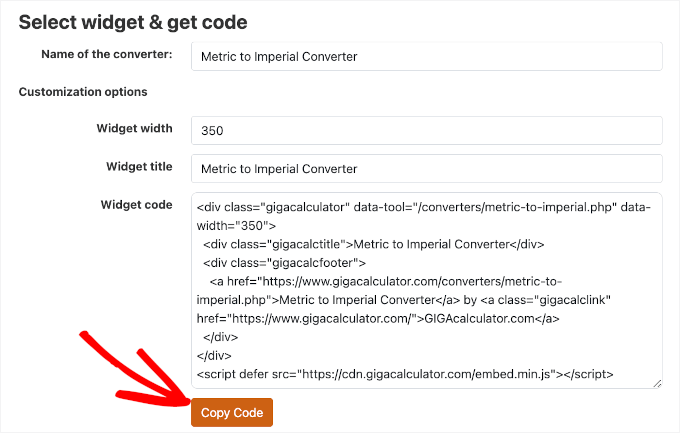
Task: Place cursor on the script defer code line
Action: [x=405, y=375]
